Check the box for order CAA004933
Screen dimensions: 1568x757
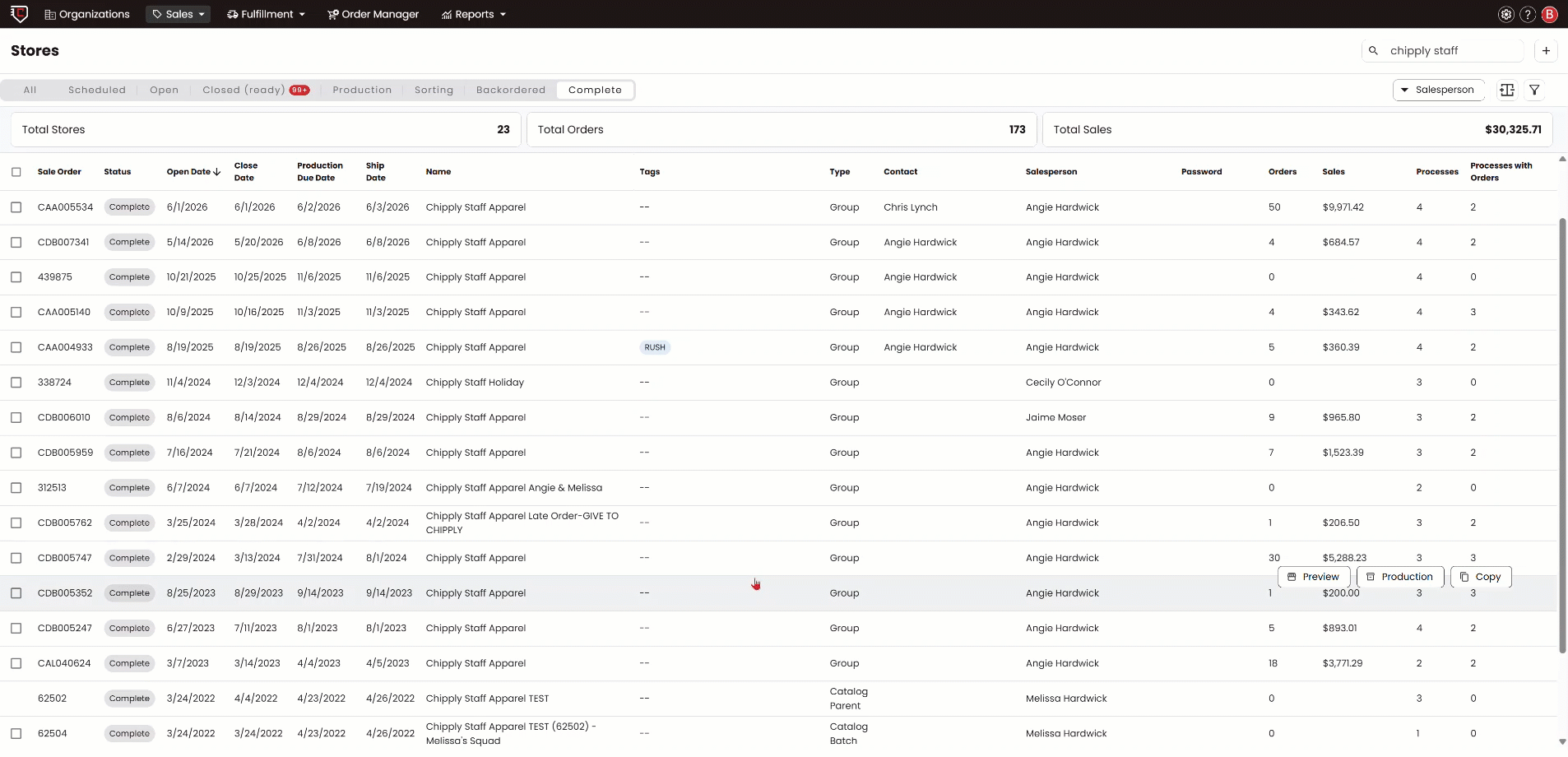point(16,347)
